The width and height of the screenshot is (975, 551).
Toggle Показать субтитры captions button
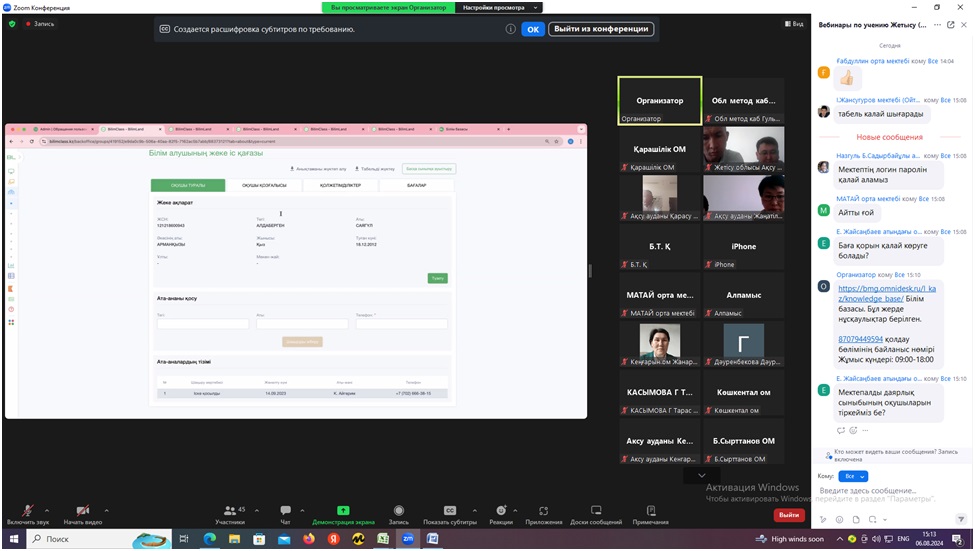tap(450, 510)
